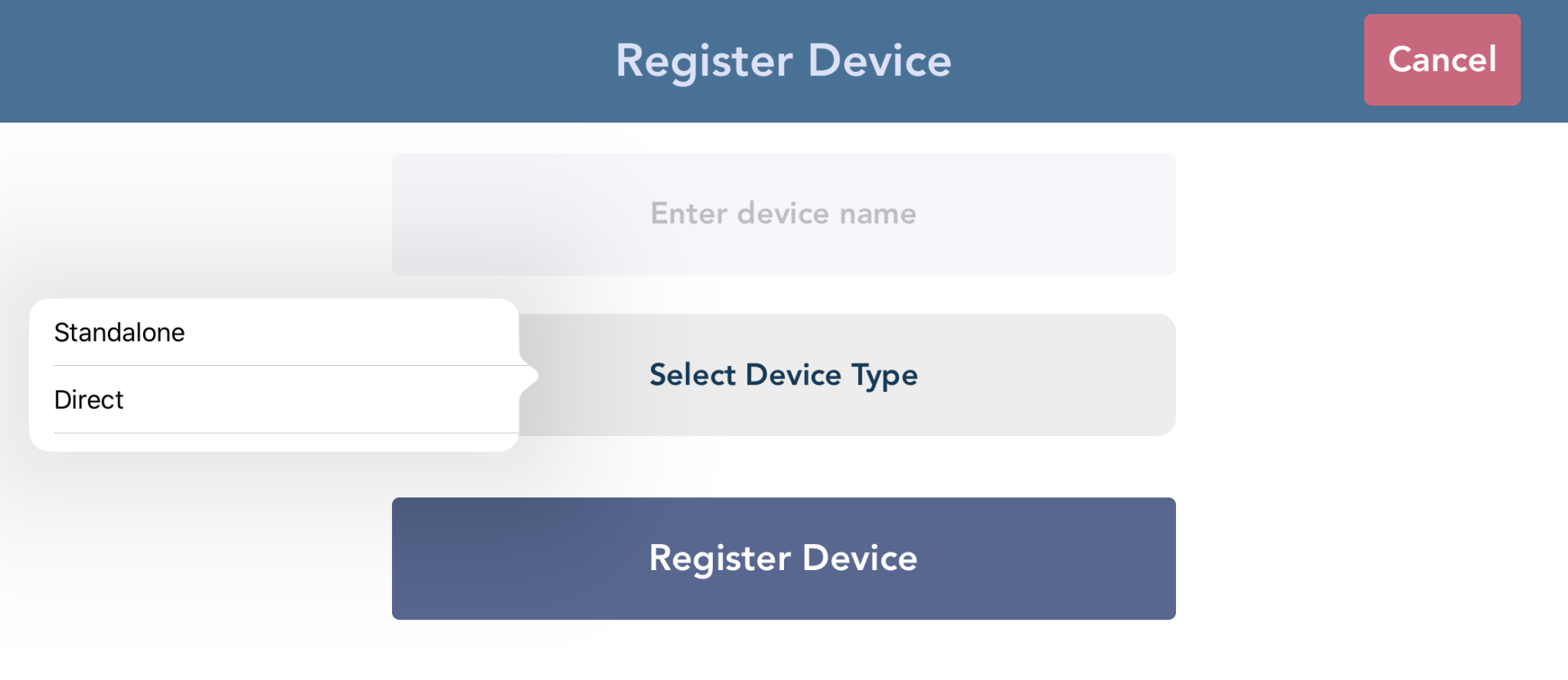The image size is (1568, 680).
Task: Open the Select Device Type dropdown
Action: [x=783, y=375]
